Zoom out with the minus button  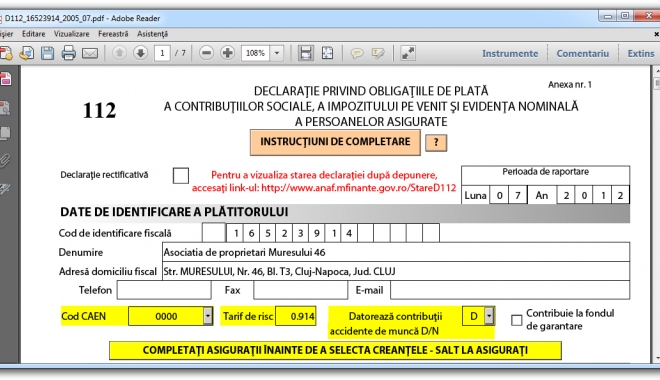tap(206, 53)
